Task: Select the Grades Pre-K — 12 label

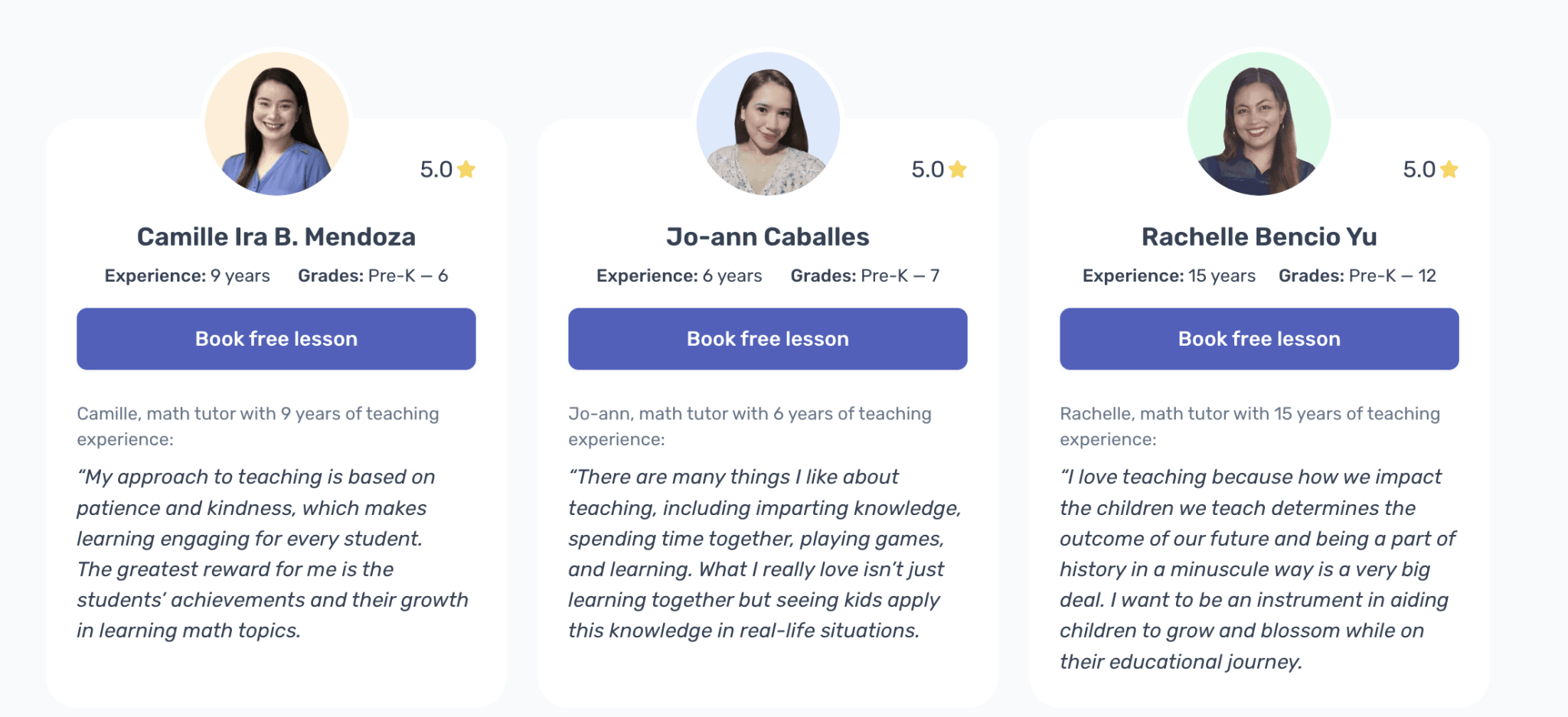Action: [x=1357, y=275]
